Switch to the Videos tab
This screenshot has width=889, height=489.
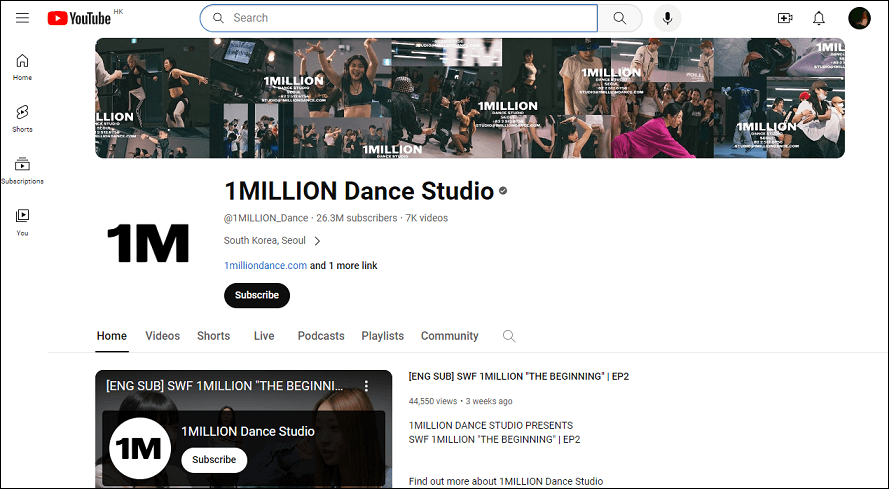(x=163, y=336)
